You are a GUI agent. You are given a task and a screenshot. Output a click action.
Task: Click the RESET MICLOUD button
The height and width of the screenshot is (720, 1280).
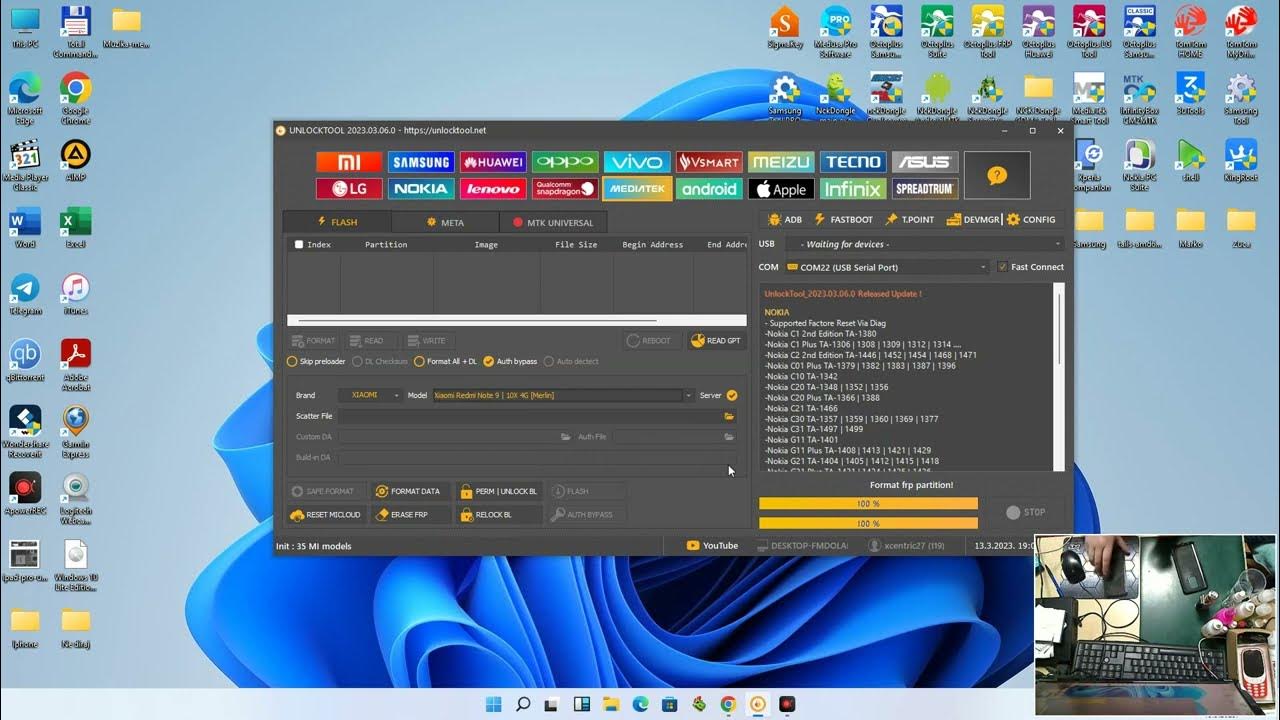coord(324,514)
